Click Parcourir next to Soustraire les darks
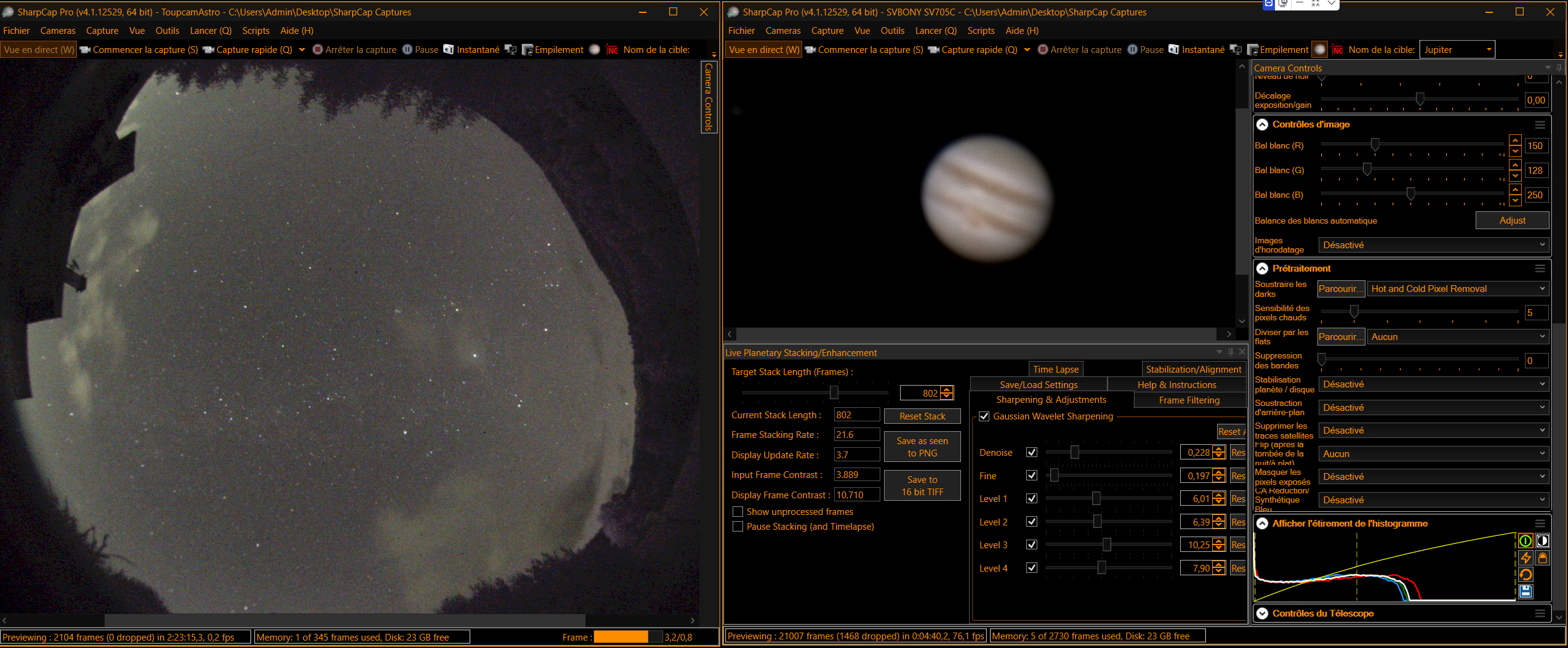Viewport: 1568px width, 648px height. (x=1340, y=289)
